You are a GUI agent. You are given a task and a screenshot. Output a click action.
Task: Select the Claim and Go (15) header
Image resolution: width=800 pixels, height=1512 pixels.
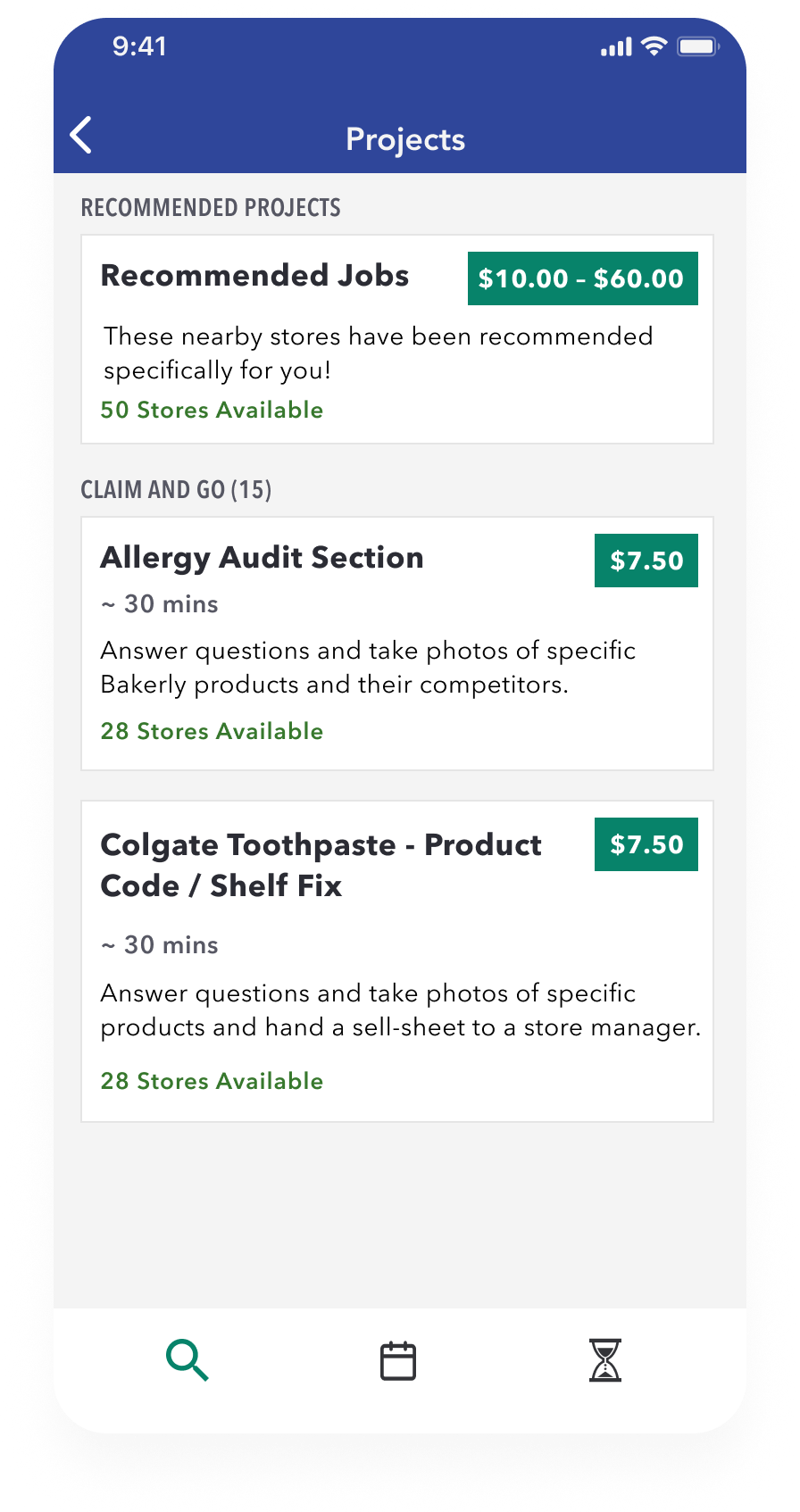coord(176,490)
